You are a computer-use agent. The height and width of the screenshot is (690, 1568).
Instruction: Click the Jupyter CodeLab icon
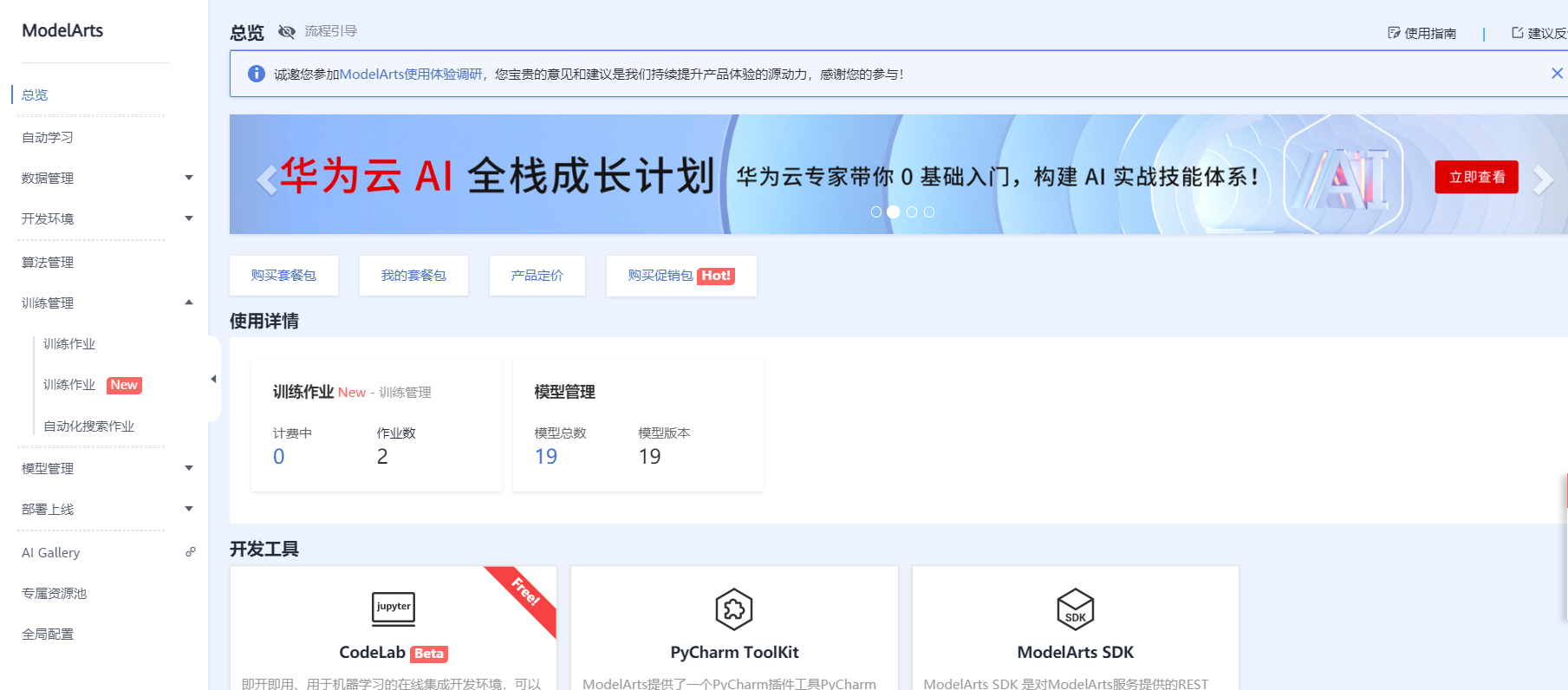[394, 609]
